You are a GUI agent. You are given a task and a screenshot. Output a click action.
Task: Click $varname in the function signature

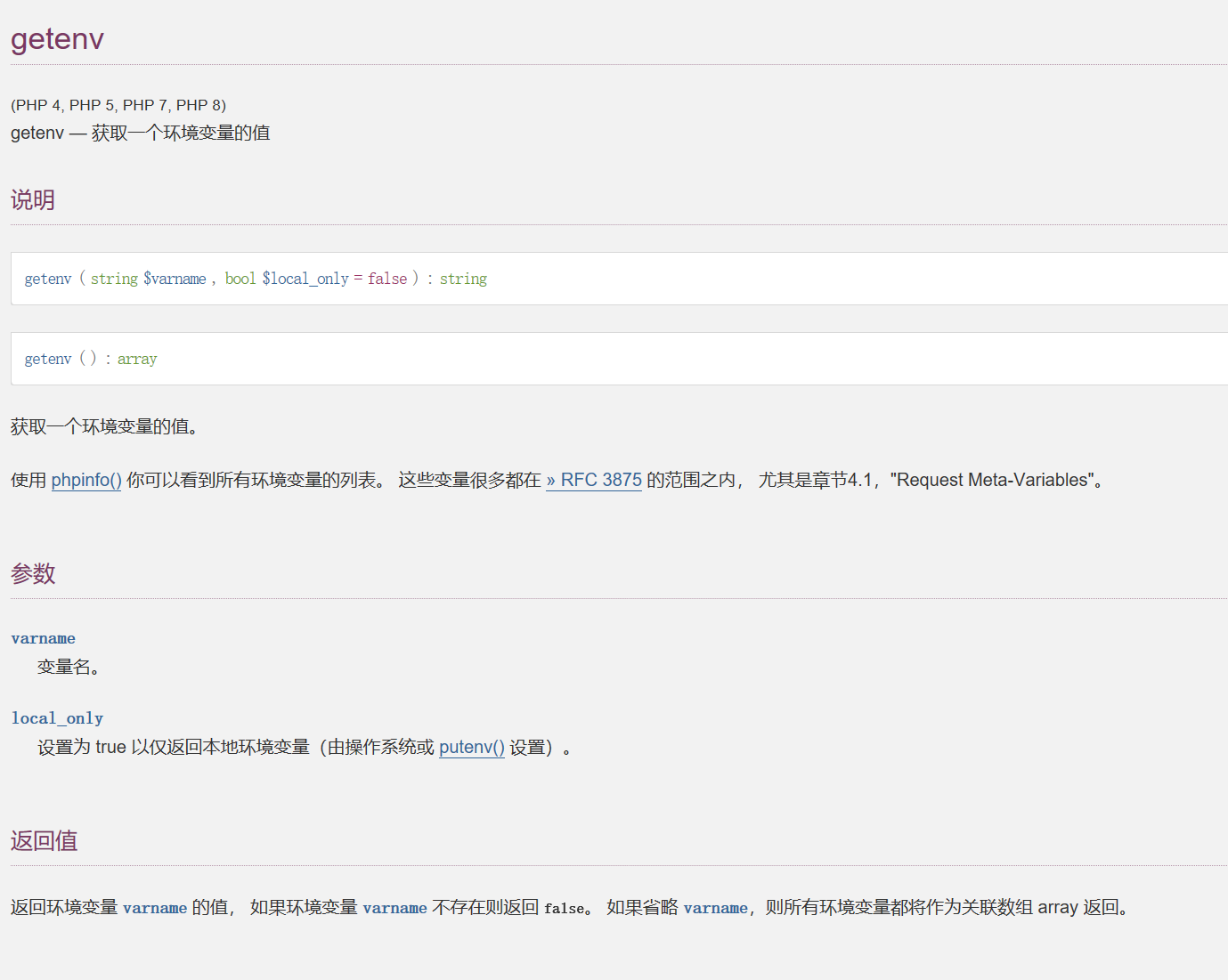click(x=175, y=279)
